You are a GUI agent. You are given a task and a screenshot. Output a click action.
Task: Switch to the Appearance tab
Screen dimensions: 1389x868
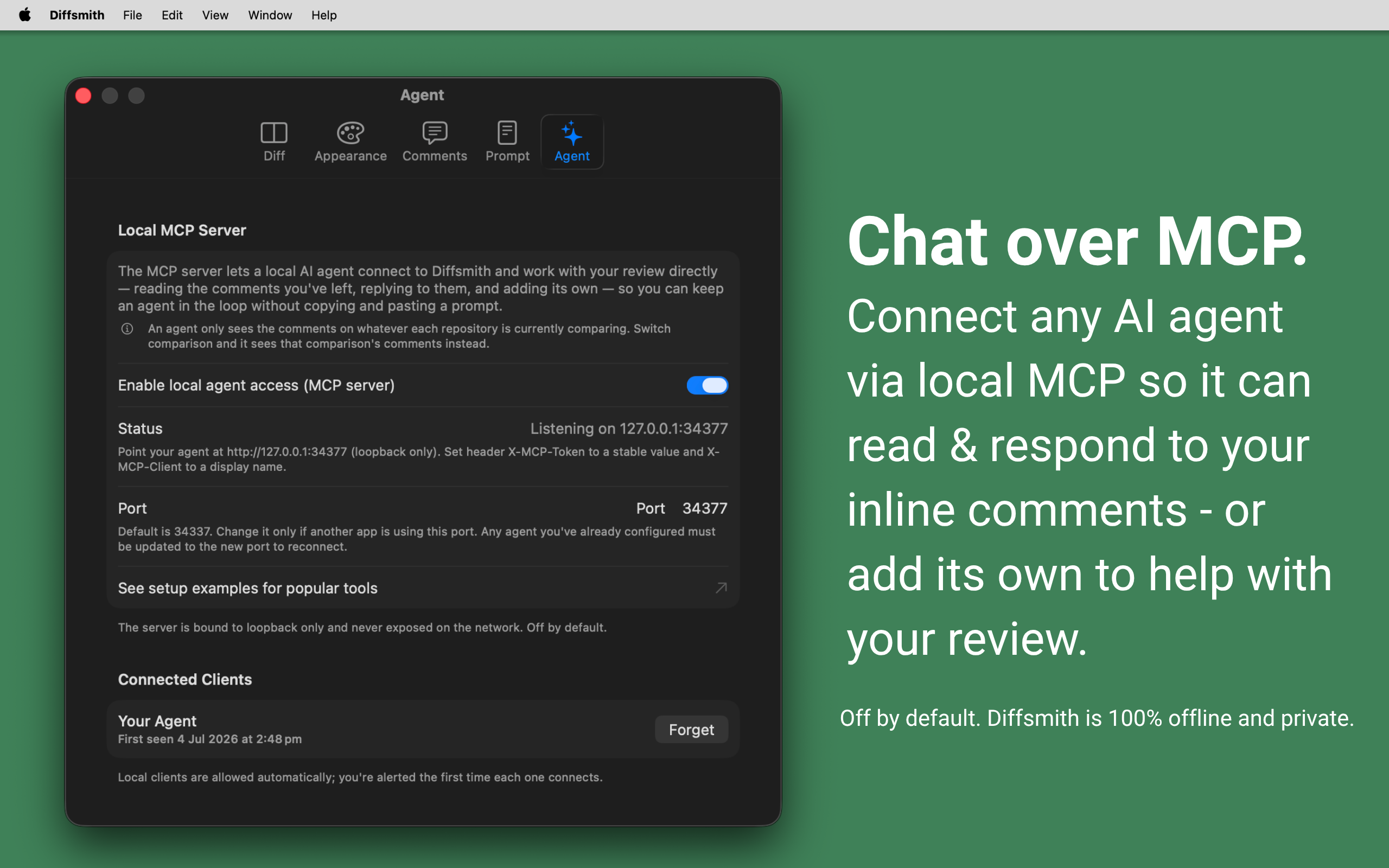350,142
